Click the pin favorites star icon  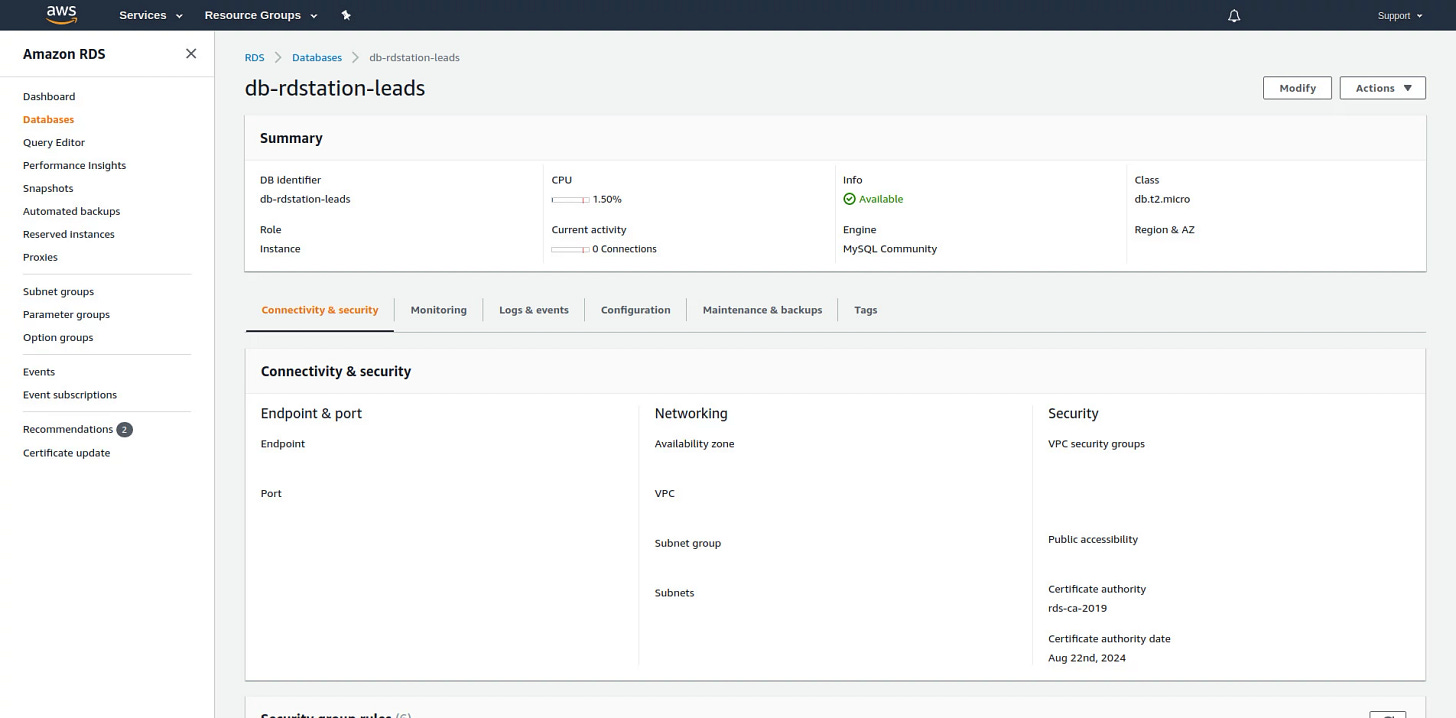pyautogui.click(x=345, y=15)
